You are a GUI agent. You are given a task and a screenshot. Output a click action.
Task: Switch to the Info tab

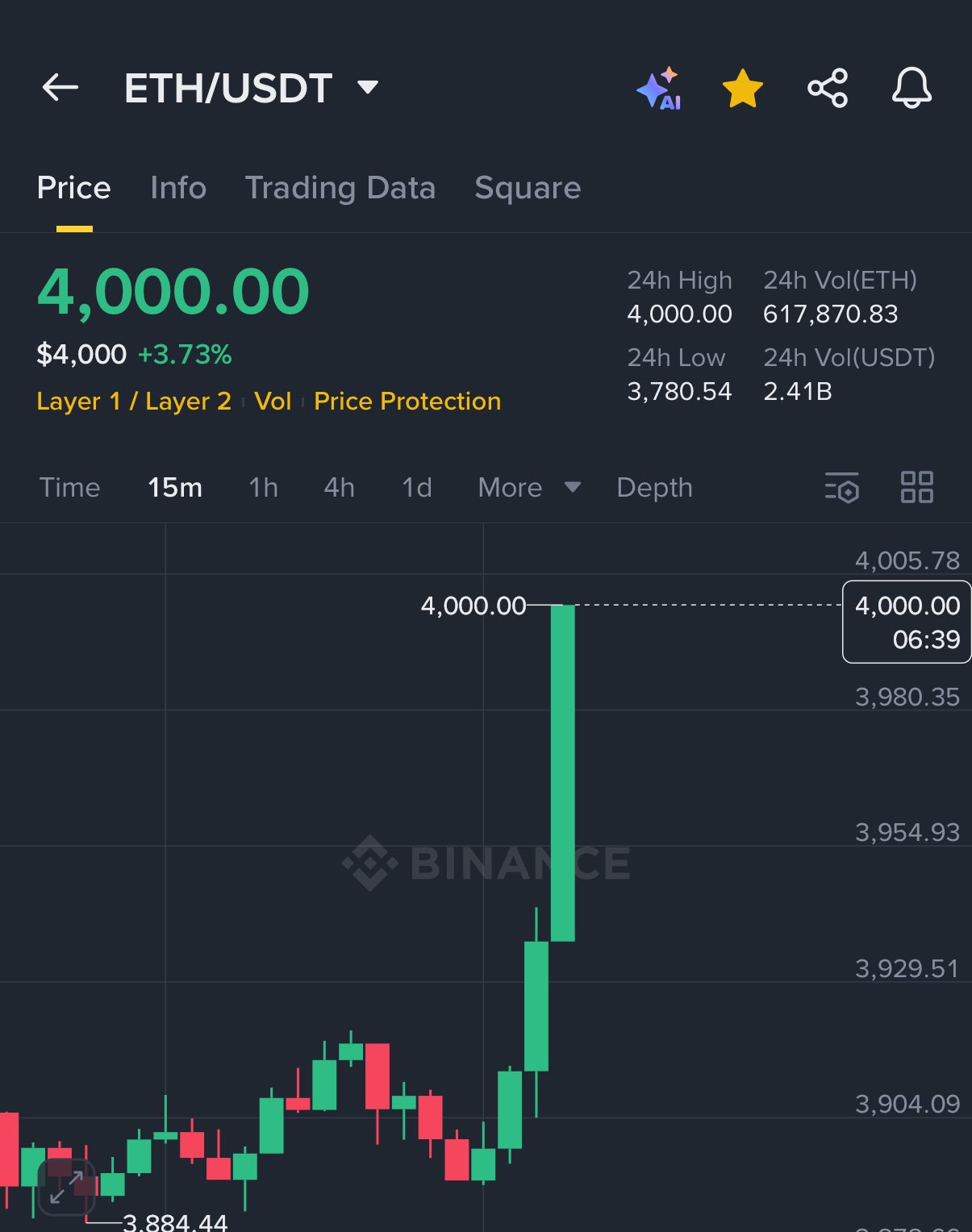pos(178,188)
